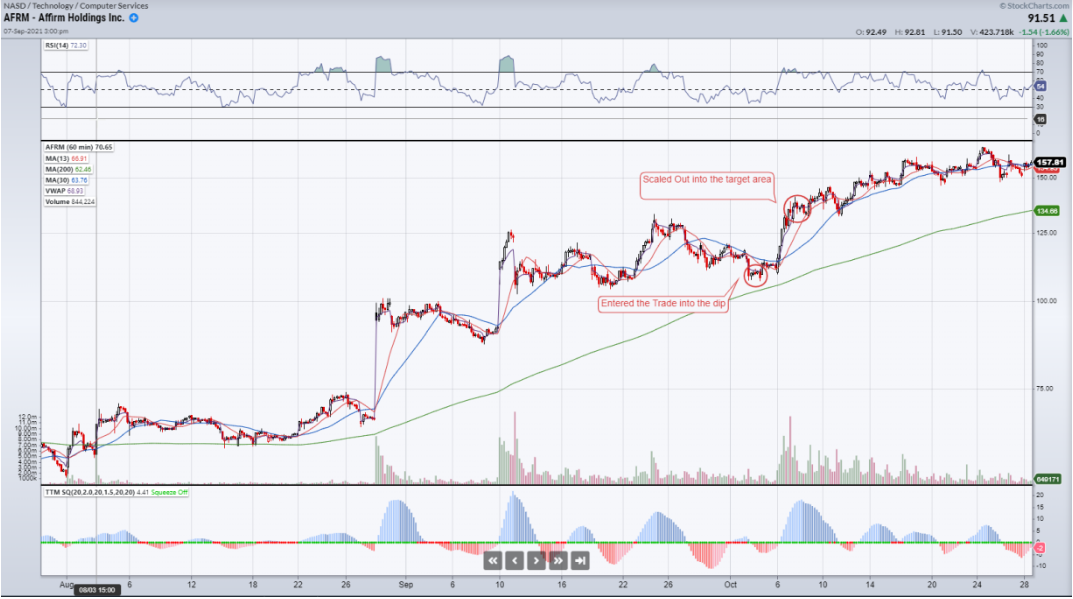
Task: Click the volume value V: 423.718k
Action: pyautogui.click(x=992, y=32)
